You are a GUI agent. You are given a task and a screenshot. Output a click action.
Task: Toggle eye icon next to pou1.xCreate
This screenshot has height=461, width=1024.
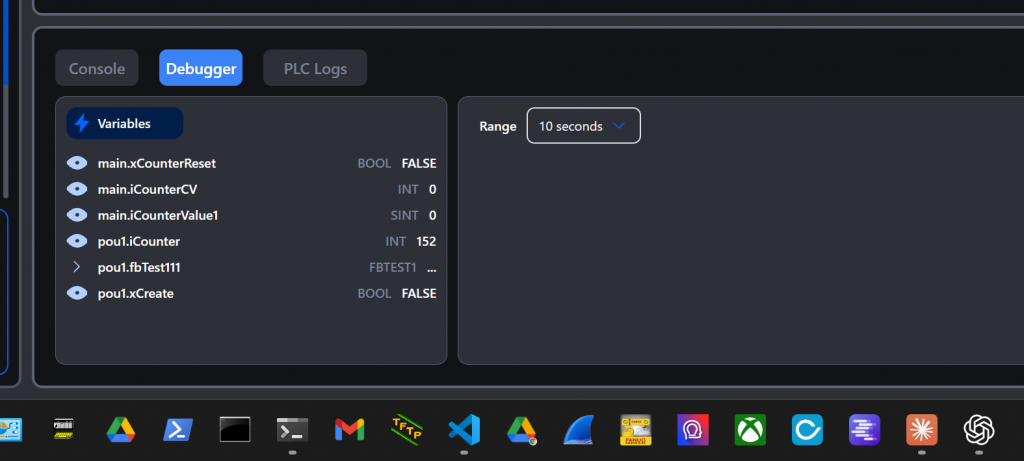pos(77,293)
